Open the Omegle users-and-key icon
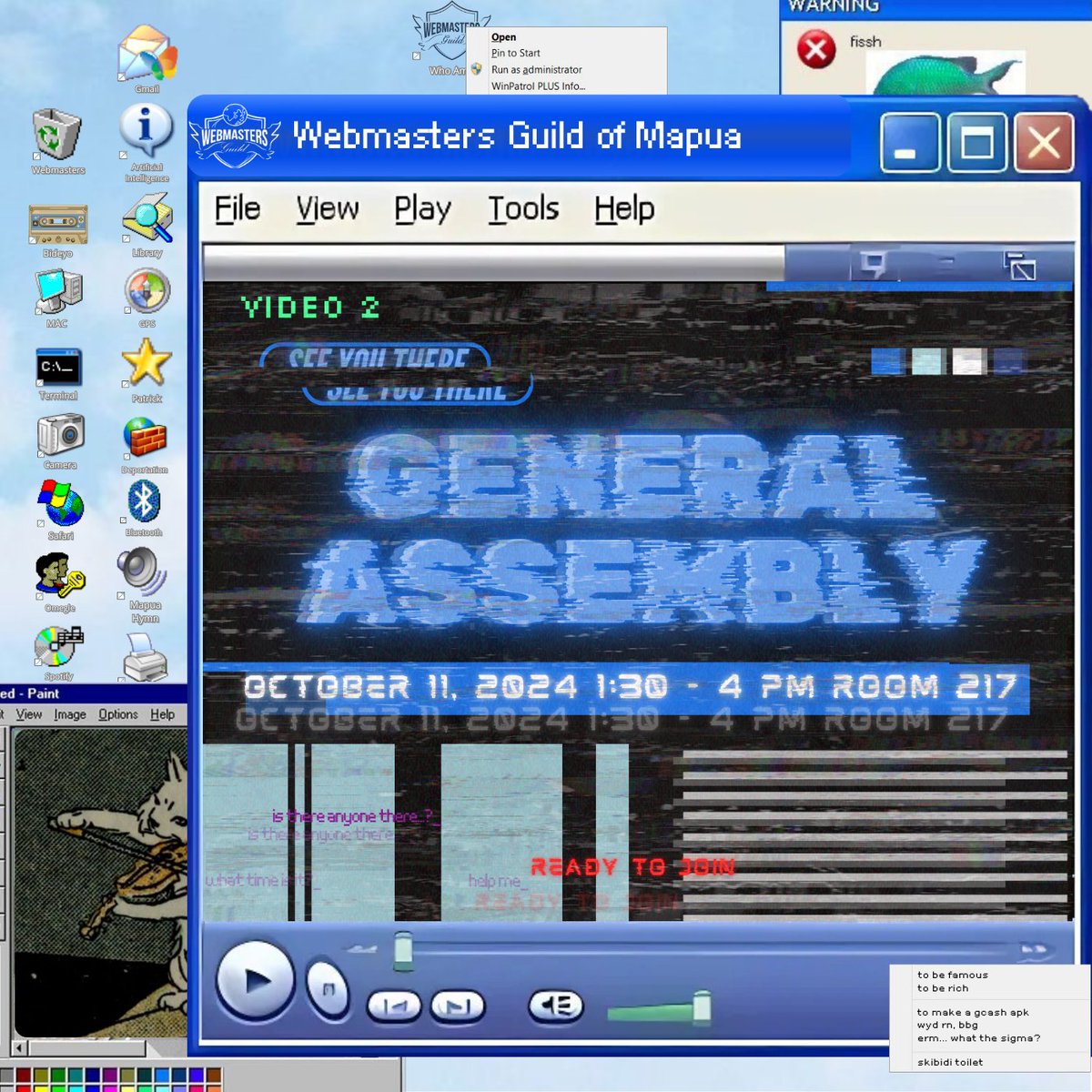Screen dimensions: 1092x1092 pyautogui.click(x=60, y=575)
